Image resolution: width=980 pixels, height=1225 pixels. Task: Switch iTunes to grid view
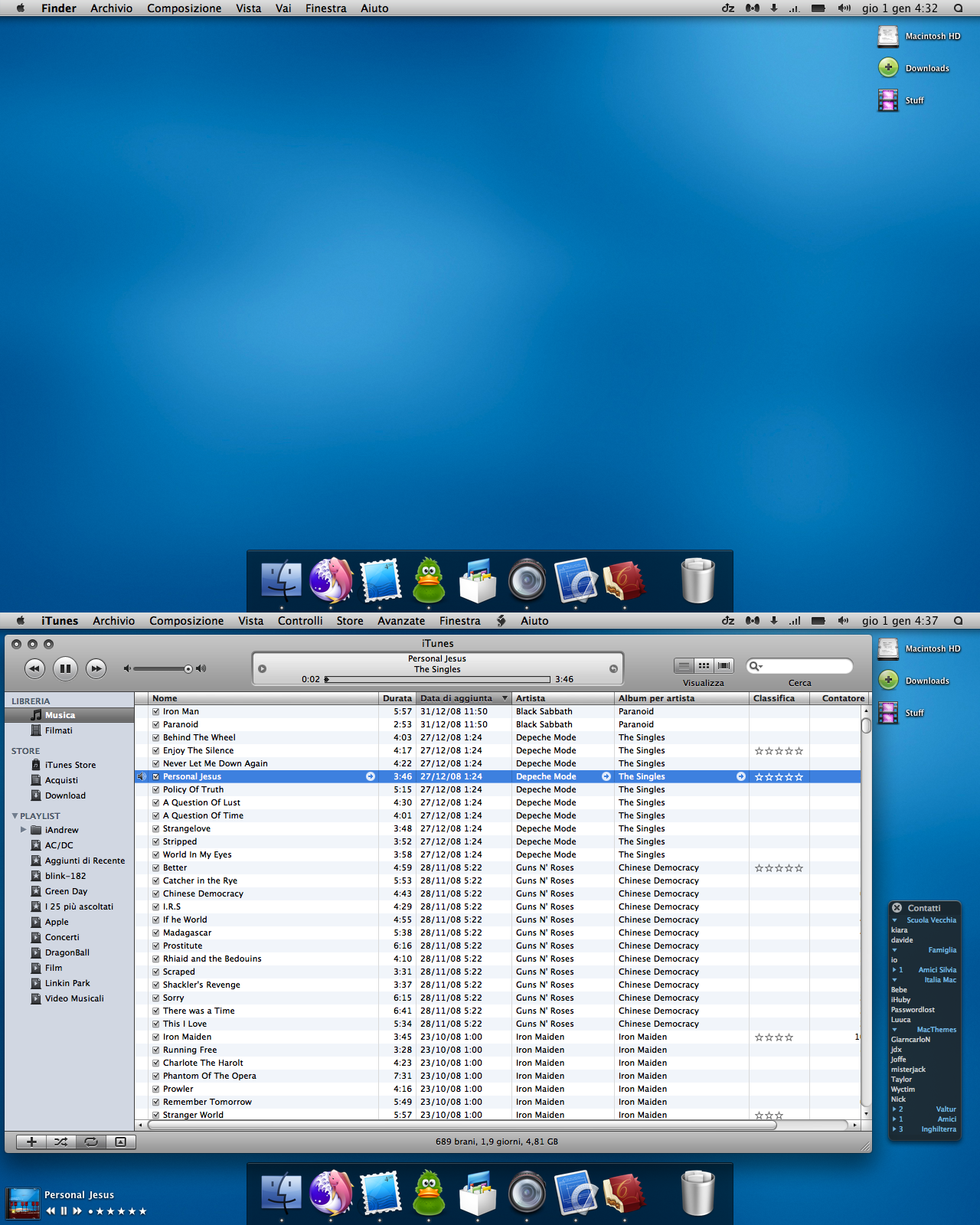pyautogui.click(x=704, y=665)
